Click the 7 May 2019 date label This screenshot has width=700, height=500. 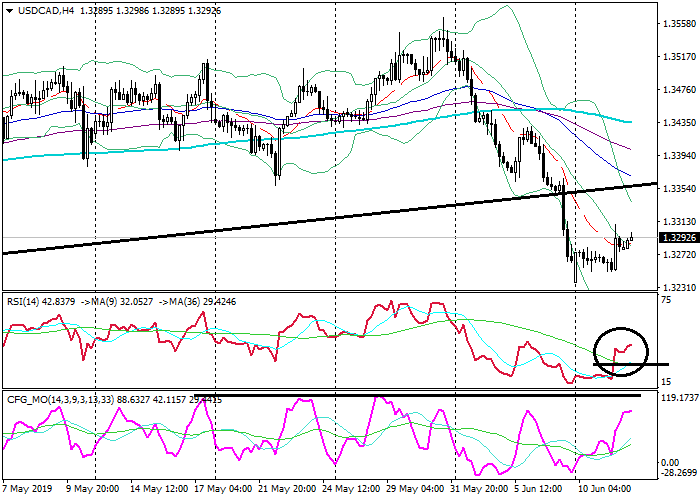coord(29,489)
